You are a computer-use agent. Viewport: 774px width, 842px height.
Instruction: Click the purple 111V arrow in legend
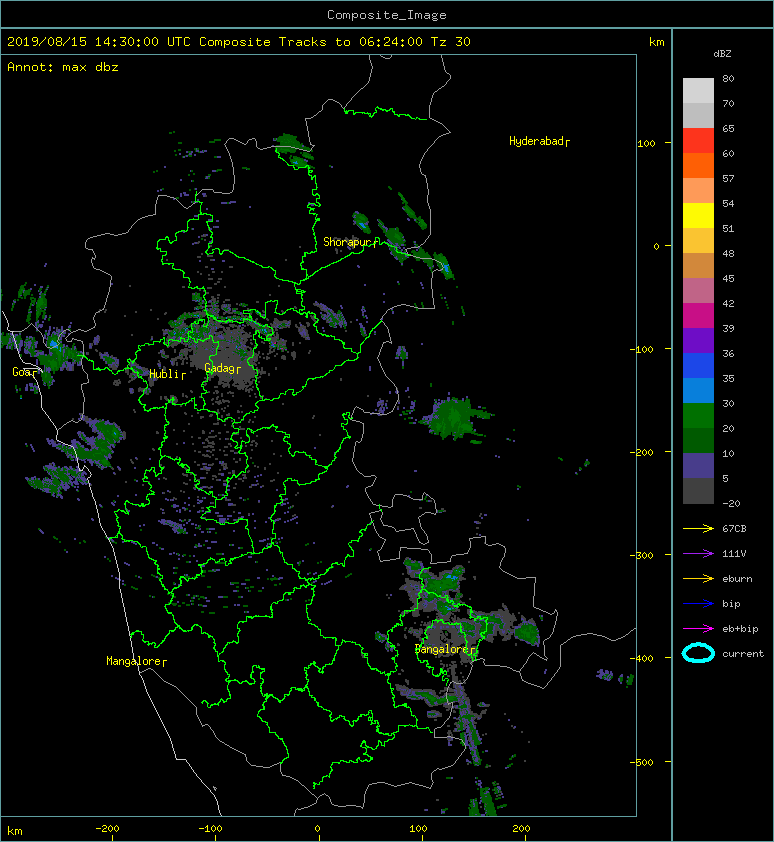click(x=698, y=554)
